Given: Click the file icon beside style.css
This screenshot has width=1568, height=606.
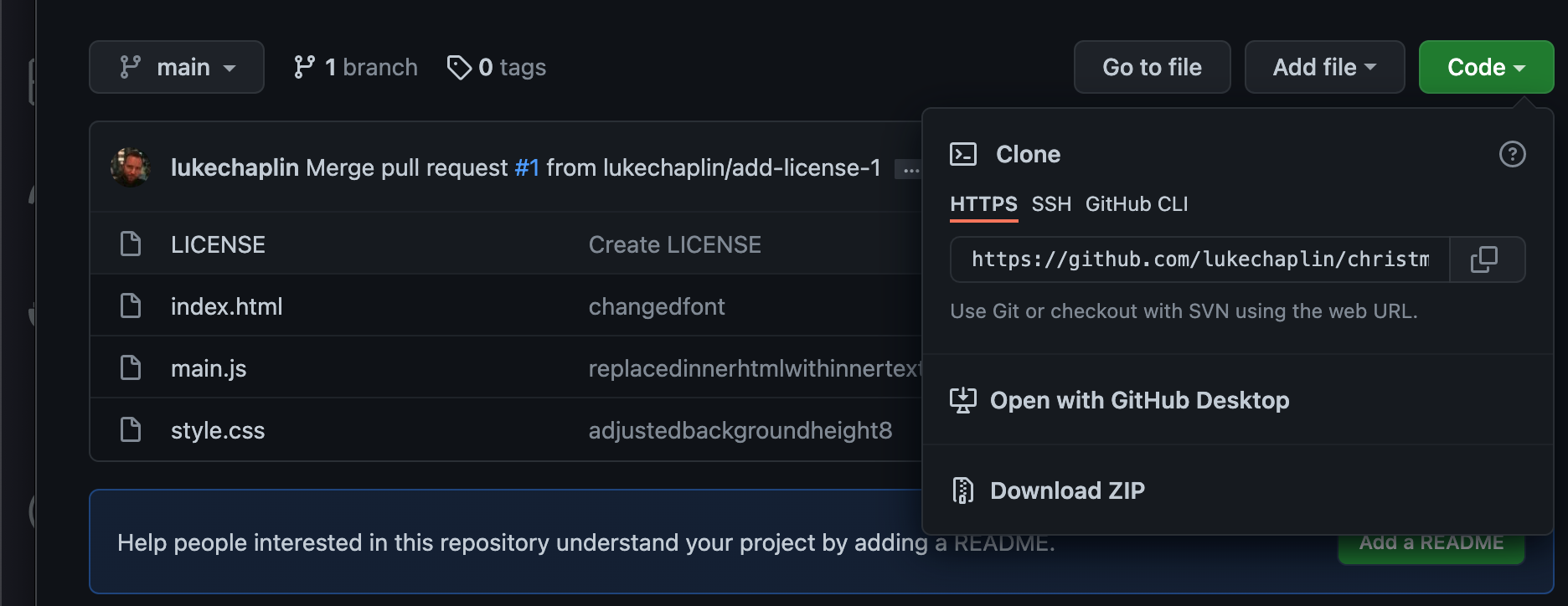Looking at the screenshot, I should pos(131,429).
